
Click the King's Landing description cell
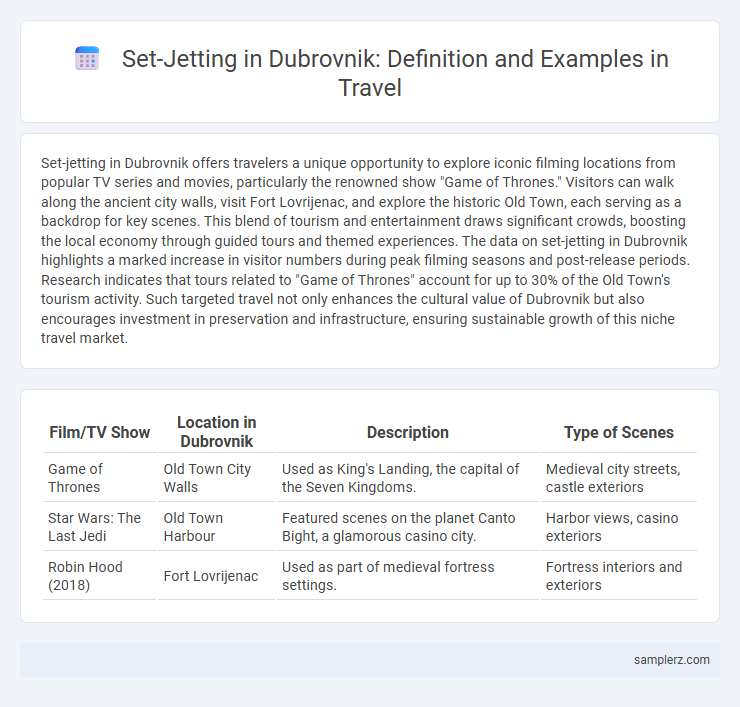(408, 478)
